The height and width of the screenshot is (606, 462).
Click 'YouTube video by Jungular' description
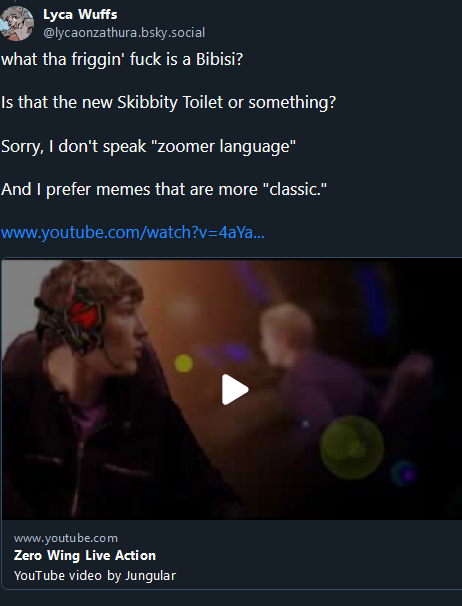pyautogui.click(x=95, y=575)
